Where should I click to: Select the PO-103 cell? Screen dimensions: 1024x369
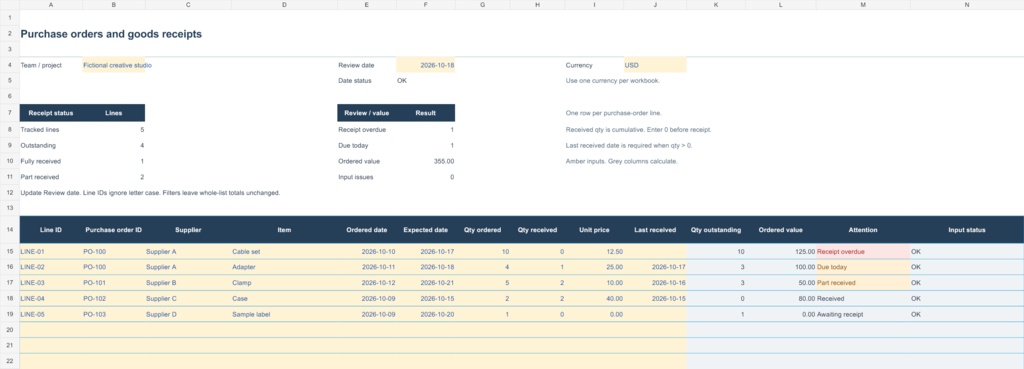(114, 314)
